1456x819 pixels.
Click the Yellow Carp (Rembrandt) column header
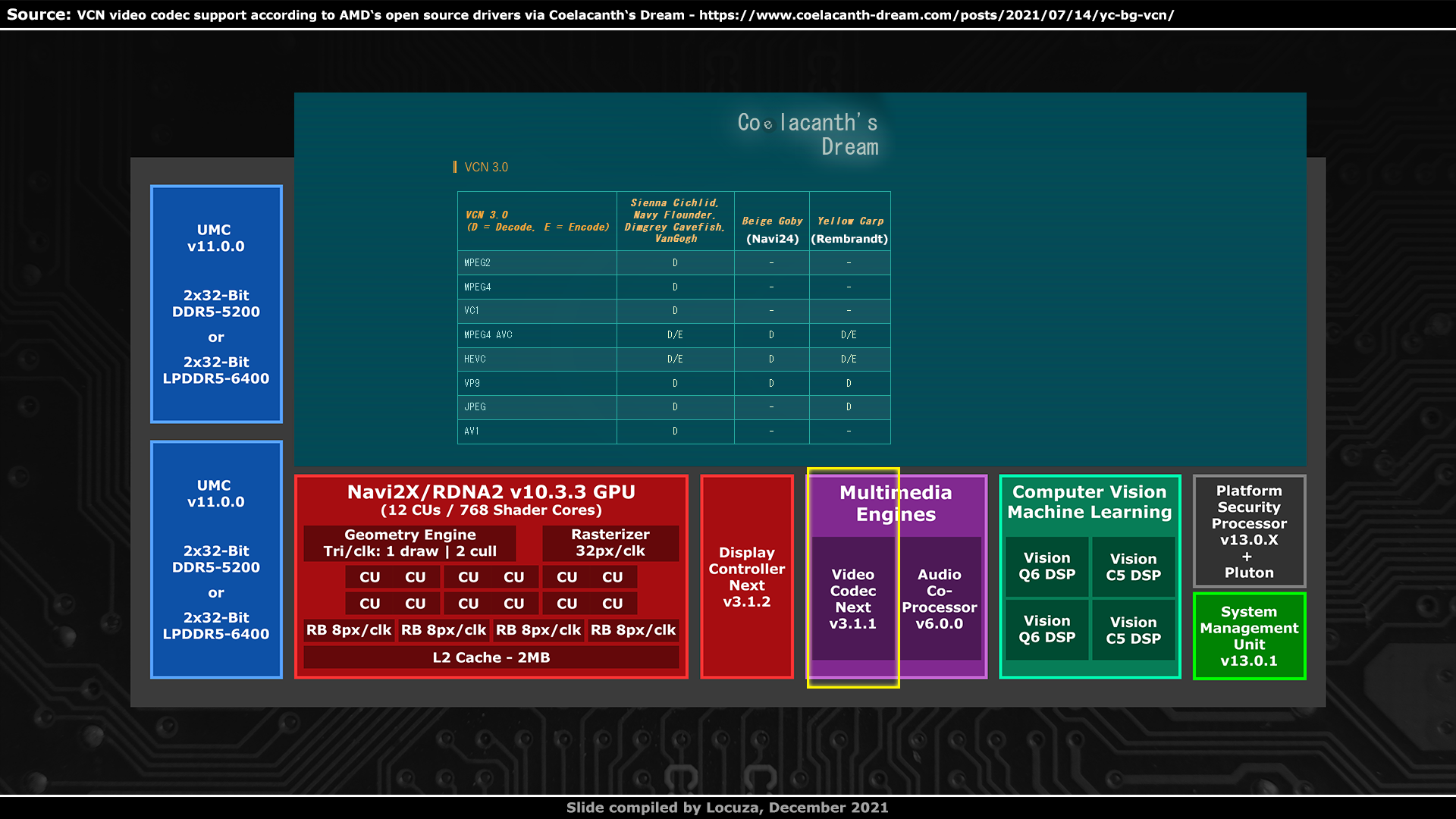click(849, 229)
